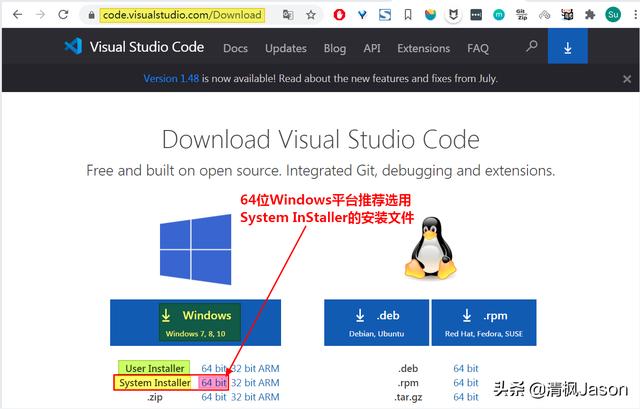Open the red hand ad-blocker extension
Viewport: 640px width, 409px height.
coord(339,15)
